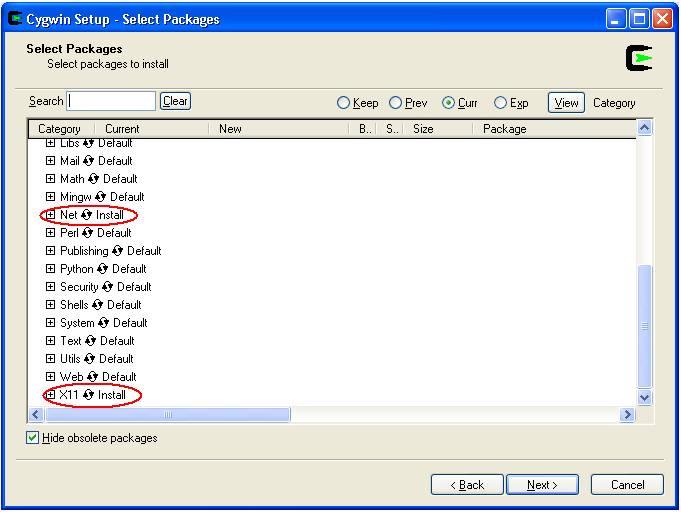This screenshot has height=512, width=681.
Task: Click the cycle icon next to Perl
Action: (x=87, y=233)
